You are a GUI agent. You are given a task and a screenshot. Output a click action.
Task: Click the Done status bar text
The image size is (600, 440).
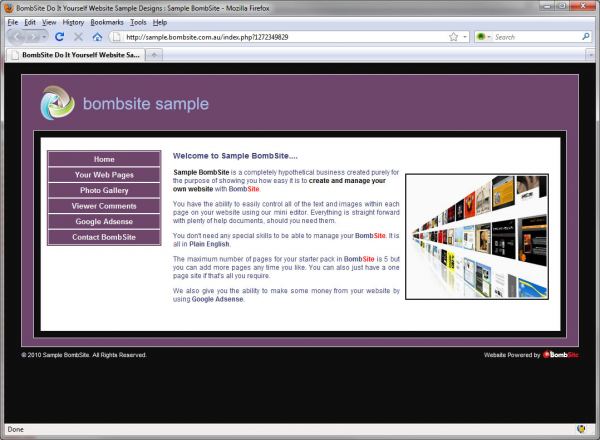[x=15, y=429]
